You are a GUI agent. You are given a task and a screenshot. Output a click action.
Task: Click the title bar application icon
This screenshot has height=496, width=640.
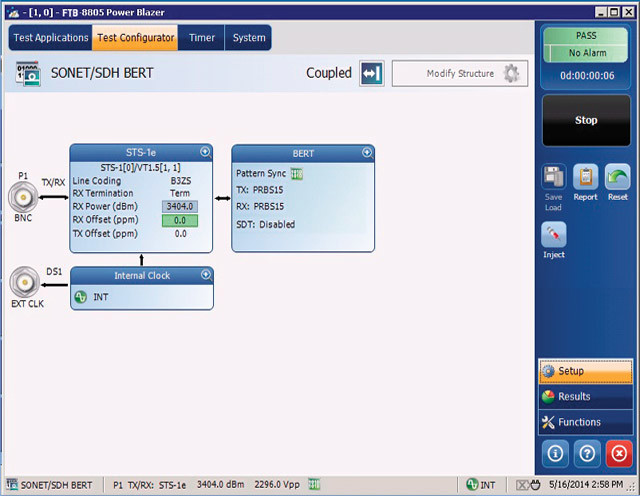click(x=13, y=13)
